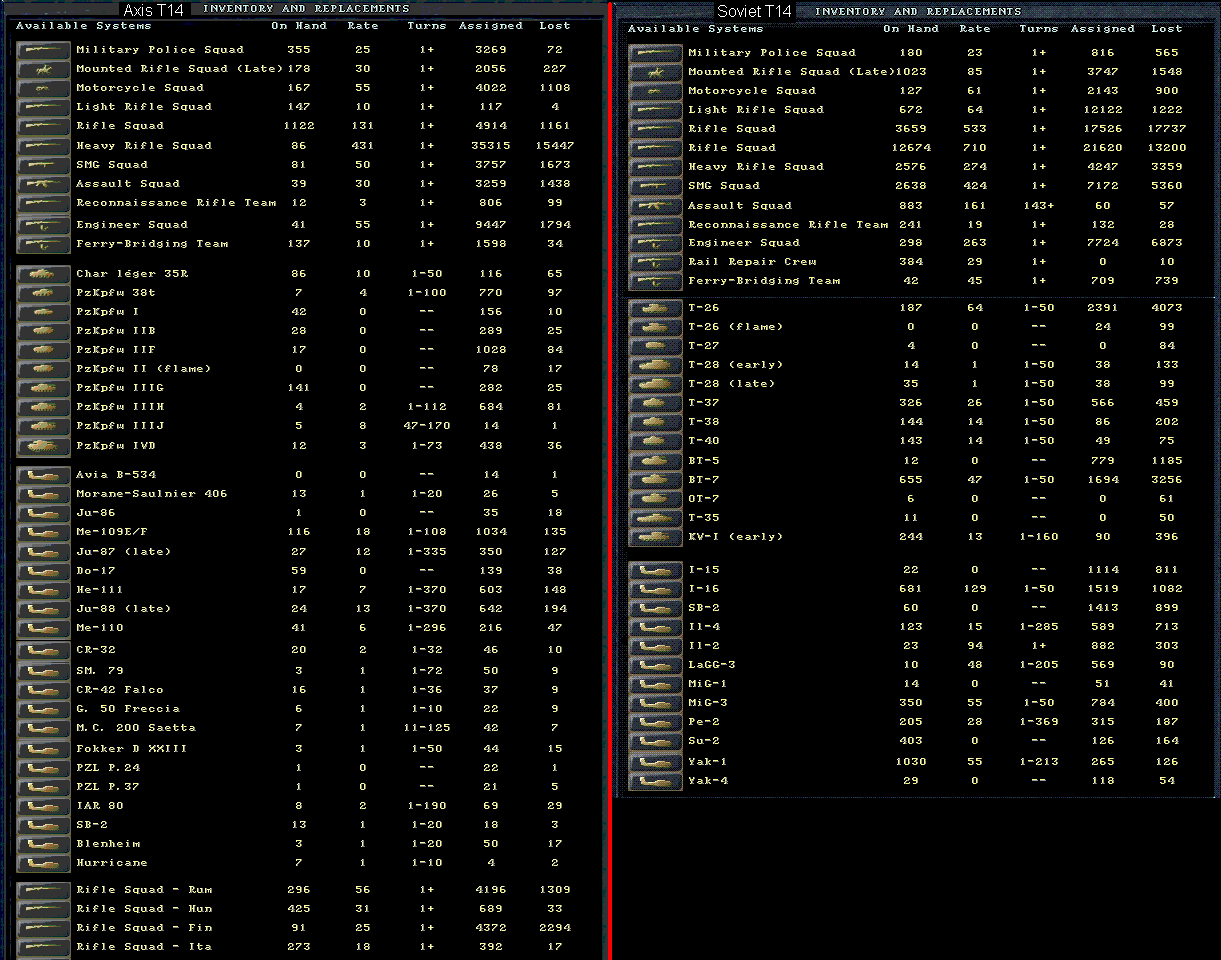The height and width of the screenshot is (960, 1221).
Task: Click Axis panel 'Lost' column header
Action: tap(554, 26)
